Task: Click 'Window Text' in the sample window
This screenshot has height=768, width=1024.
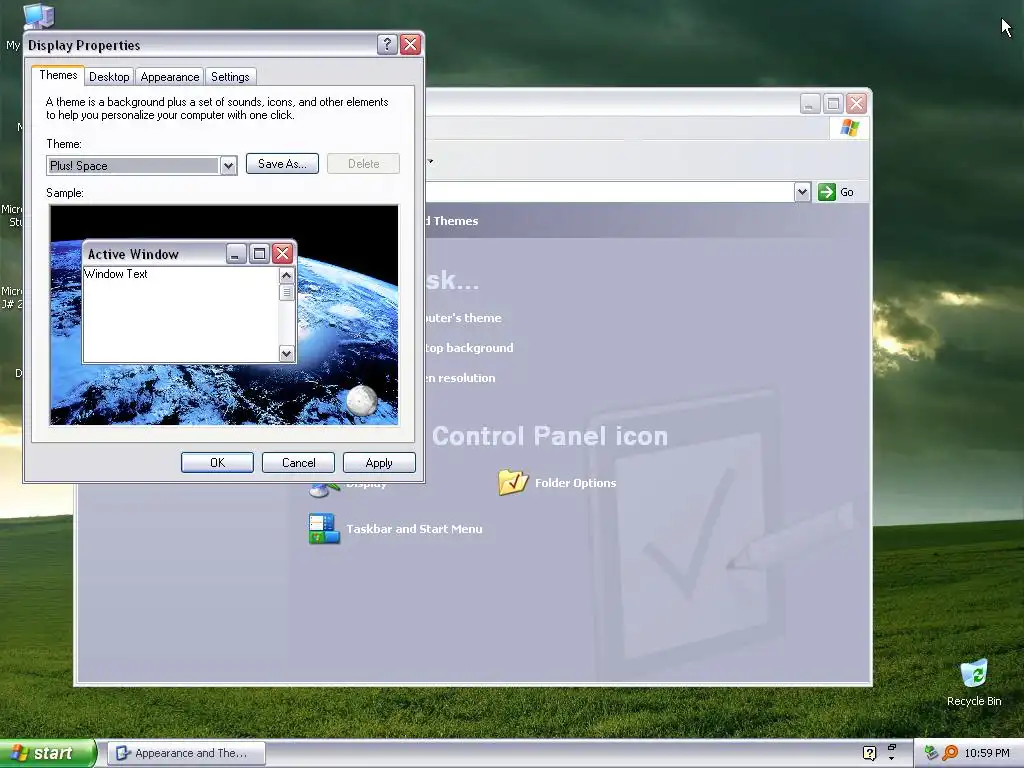Action: (x=116, y=274)
